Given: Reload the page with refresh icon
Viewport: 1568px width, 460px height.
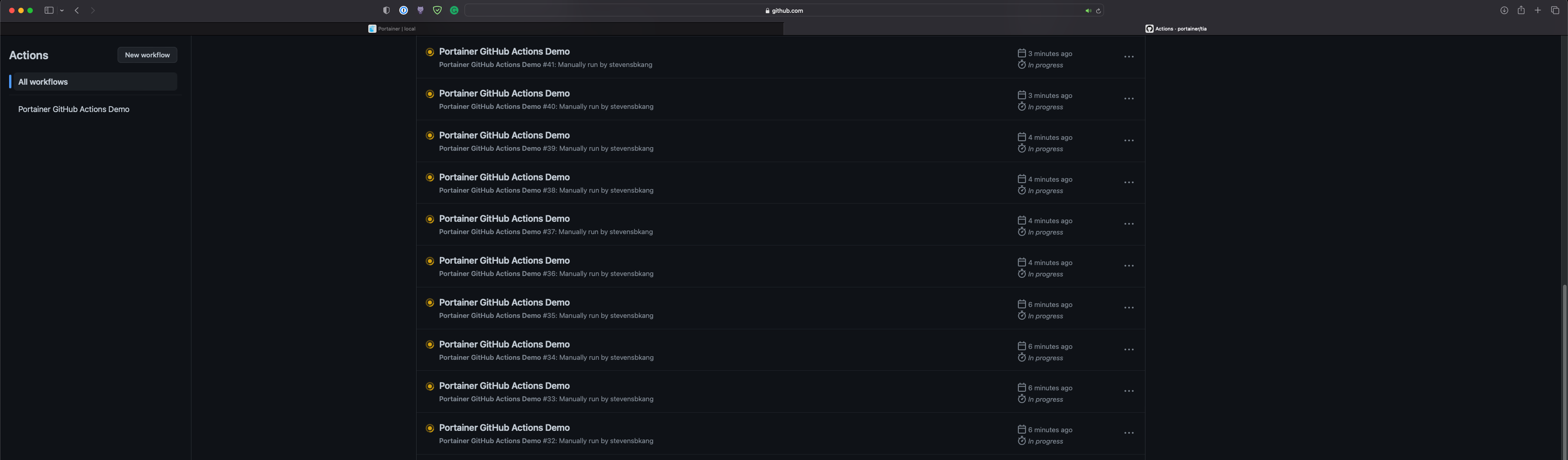Looking at the screenshot, I should point(1098,11).
